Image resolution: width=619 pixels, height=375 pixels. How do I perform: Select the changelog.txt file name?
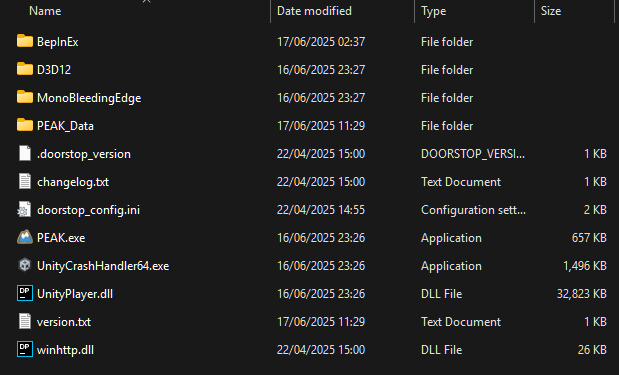click(73, 182)
